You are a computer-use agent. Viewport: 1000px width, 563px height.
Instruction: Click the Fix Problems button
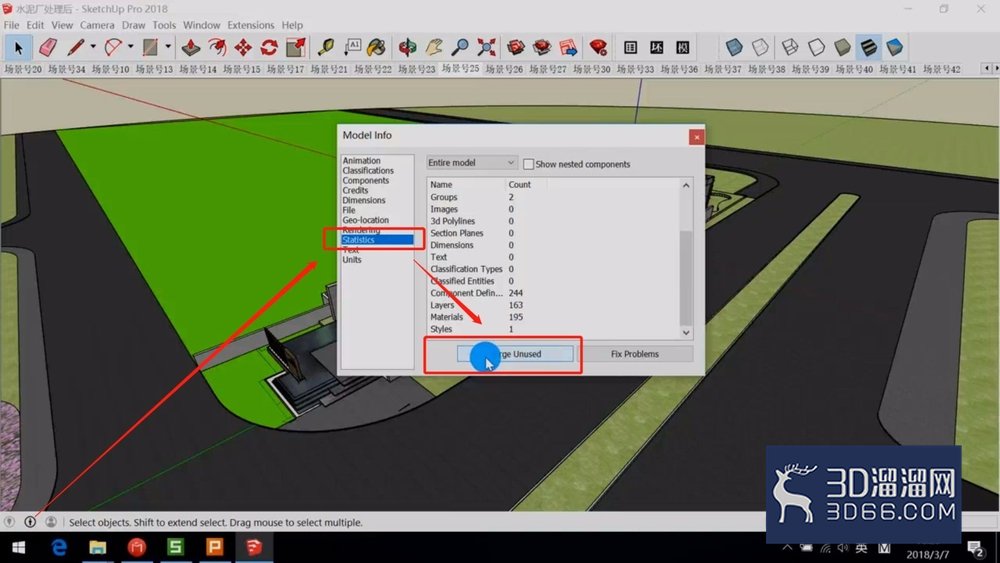pos(635,354)
